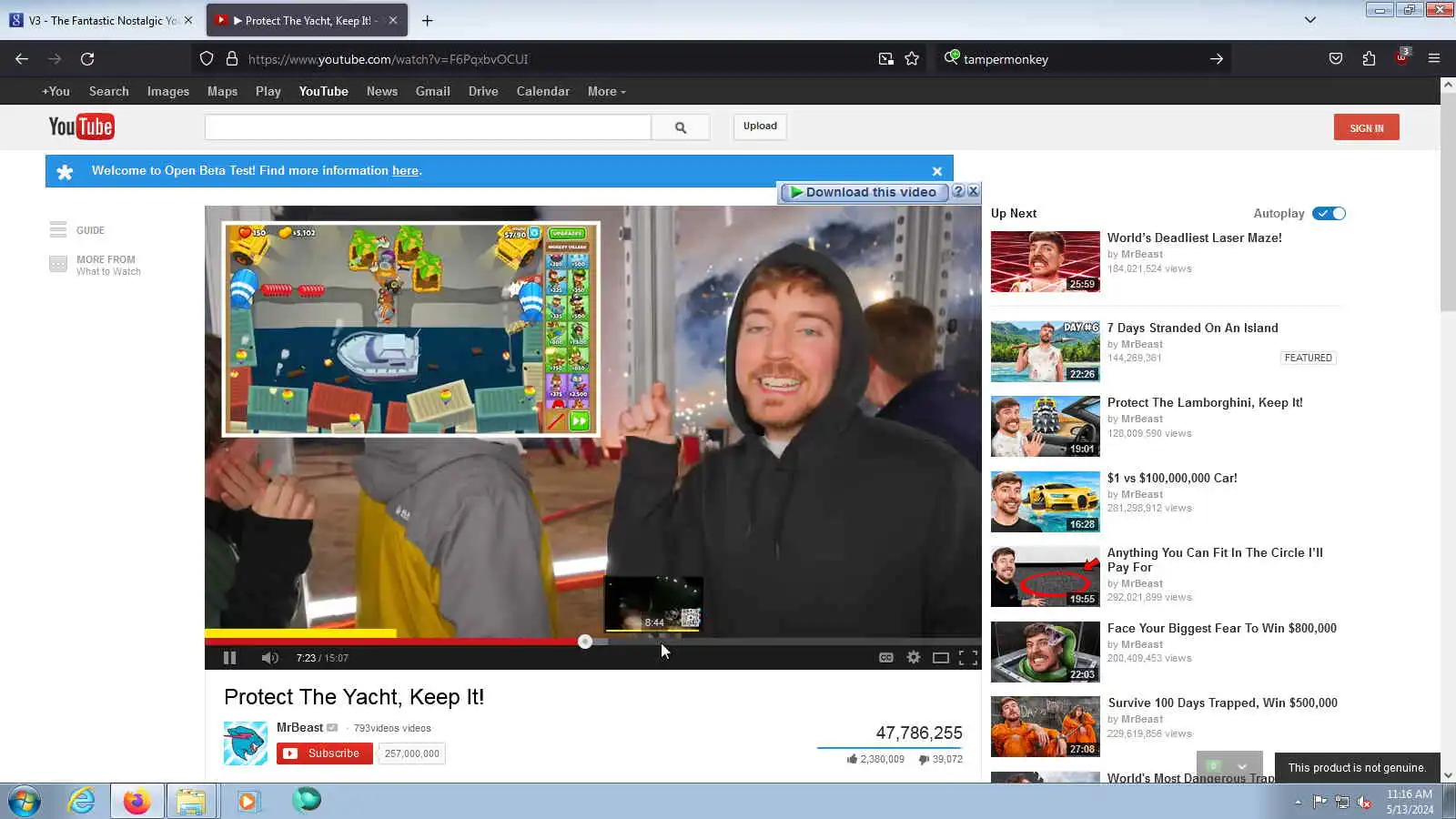
Task: Click the Upload button
Action: (x=760, y=126)
